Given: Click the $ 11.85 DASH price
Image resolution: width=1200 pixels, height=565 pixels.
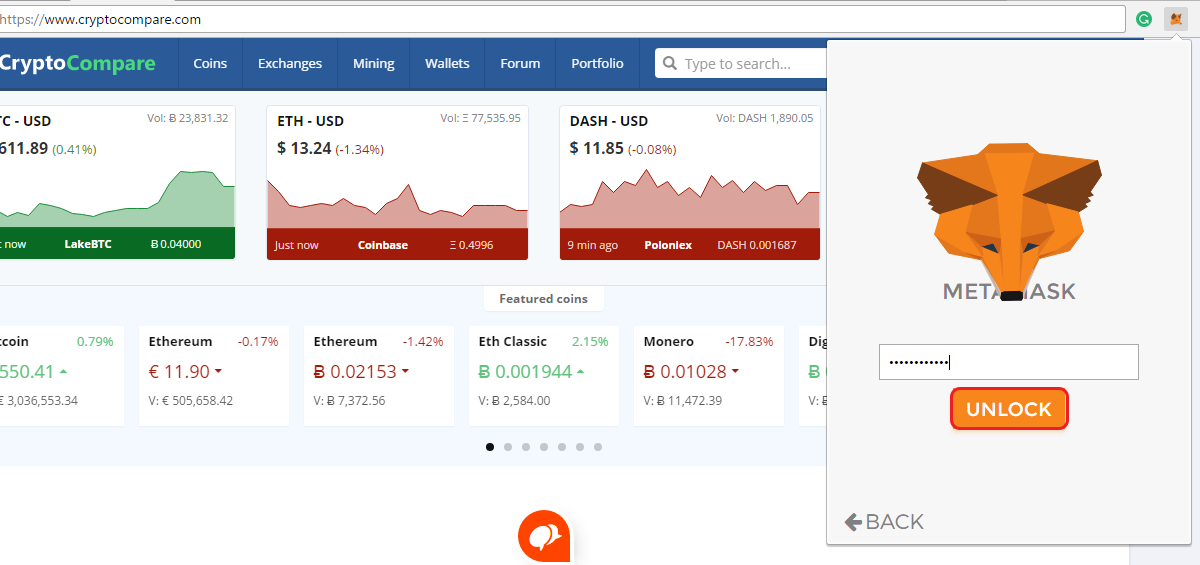Looking at the screenshot, I should (597, 149).
